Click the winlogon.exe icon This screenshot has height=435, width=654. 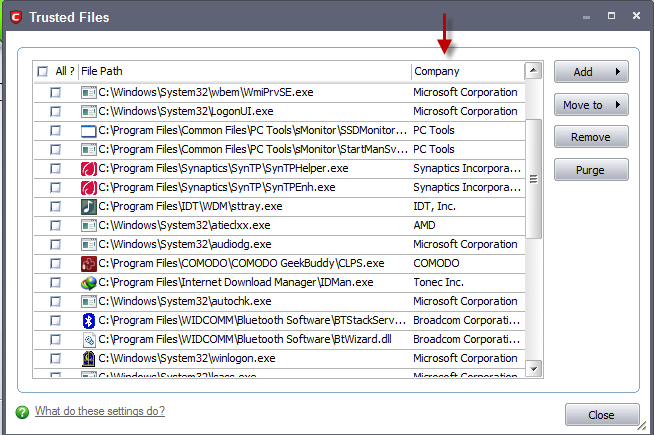pyautogui.click(x=88, y=359)
